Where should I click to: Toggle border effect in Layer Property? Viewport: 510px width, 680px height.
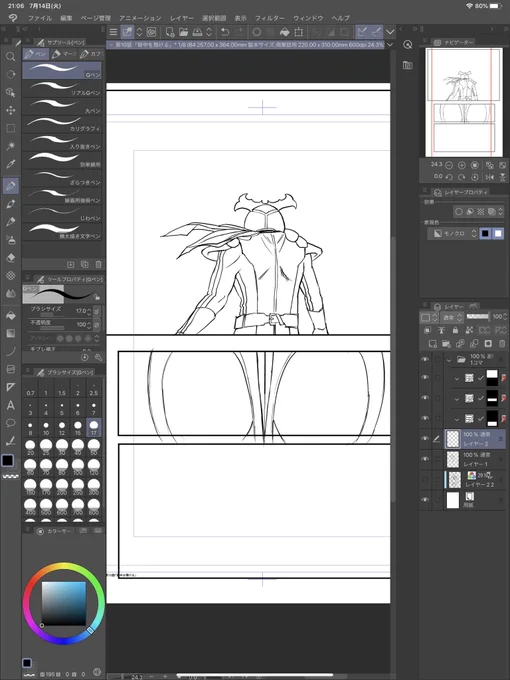[x=458, y=212]
